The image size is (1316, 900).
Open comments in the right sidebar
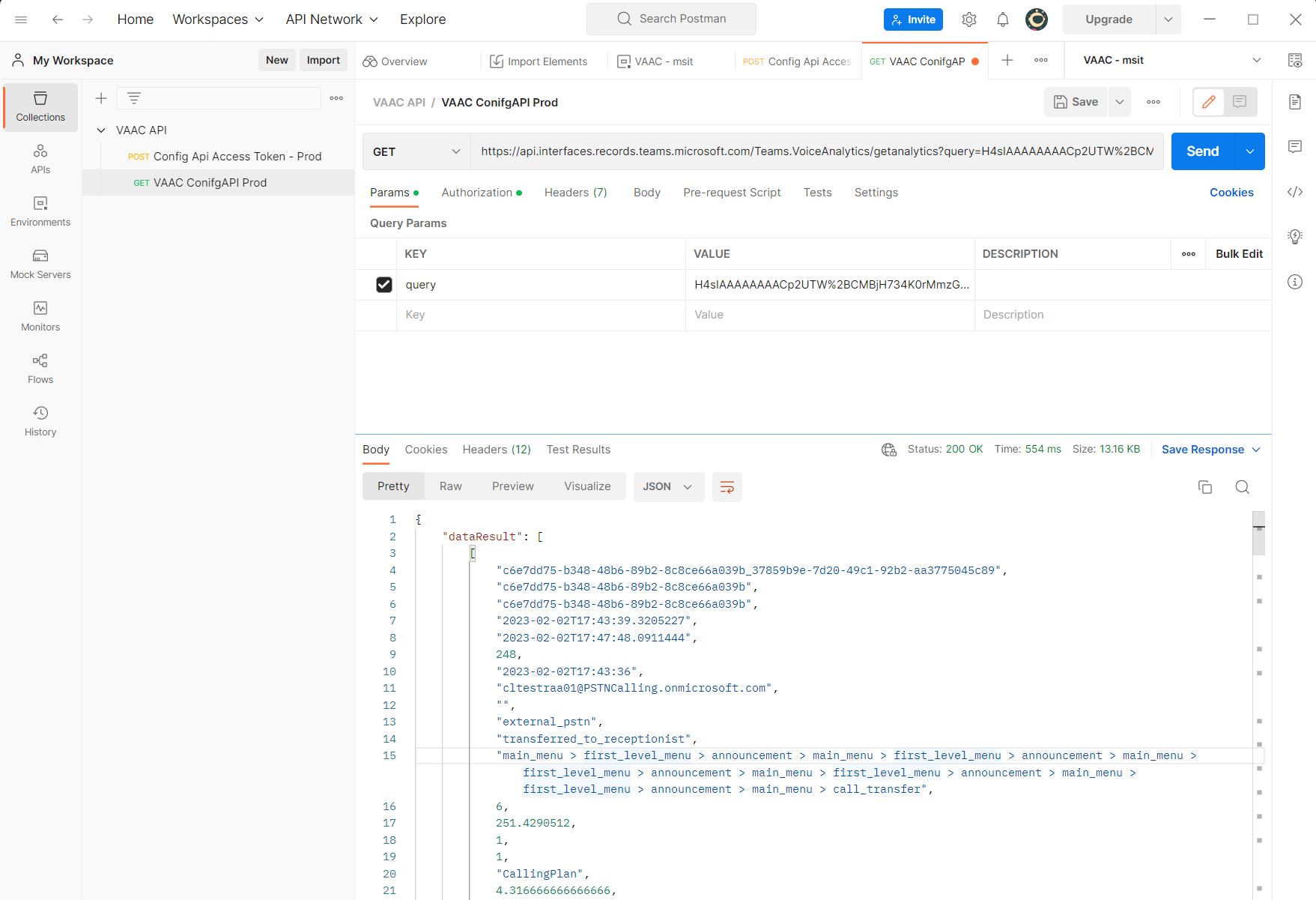1295,147
